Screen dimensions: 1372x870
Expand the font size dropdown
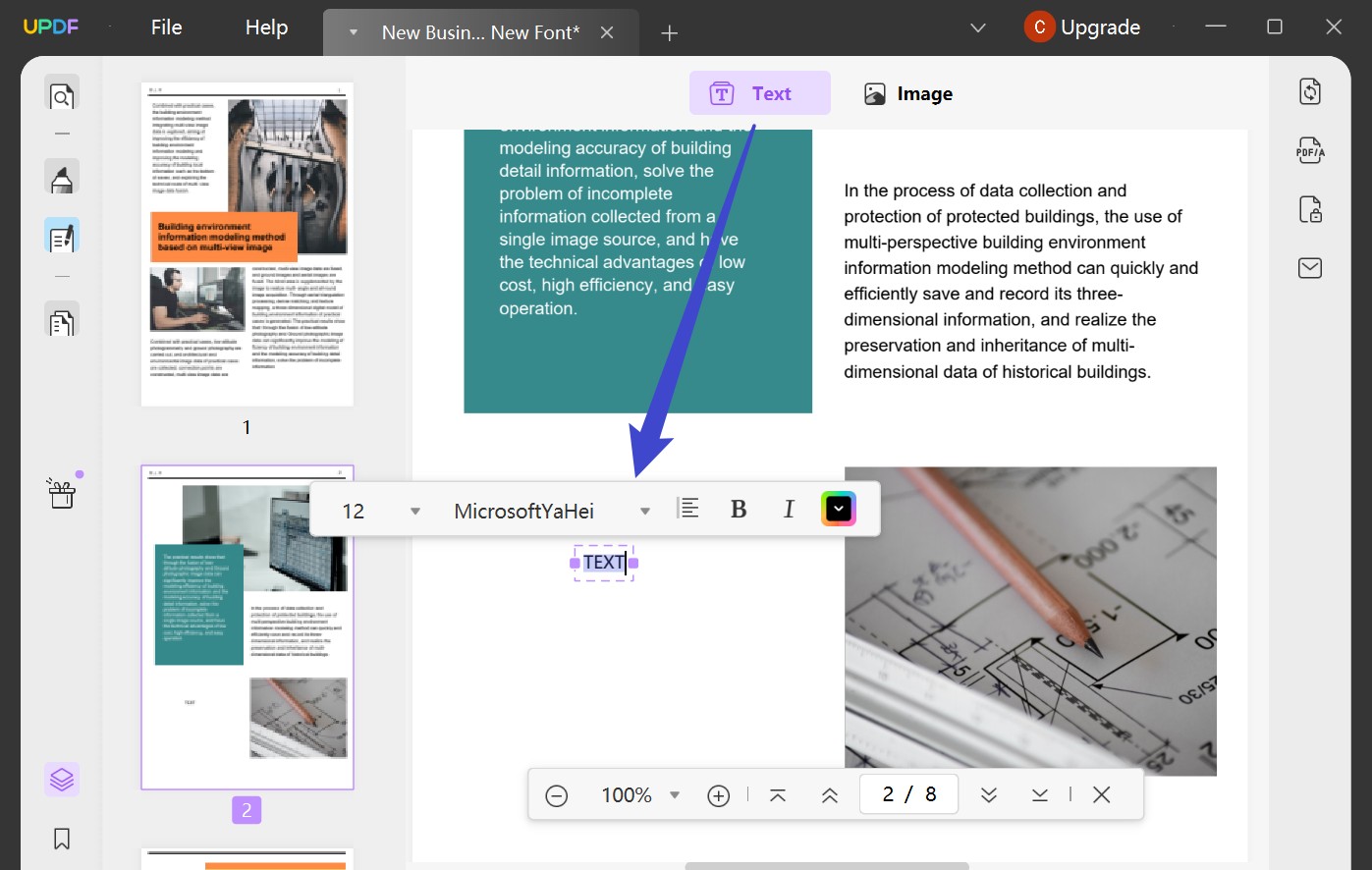click(414, 510)
